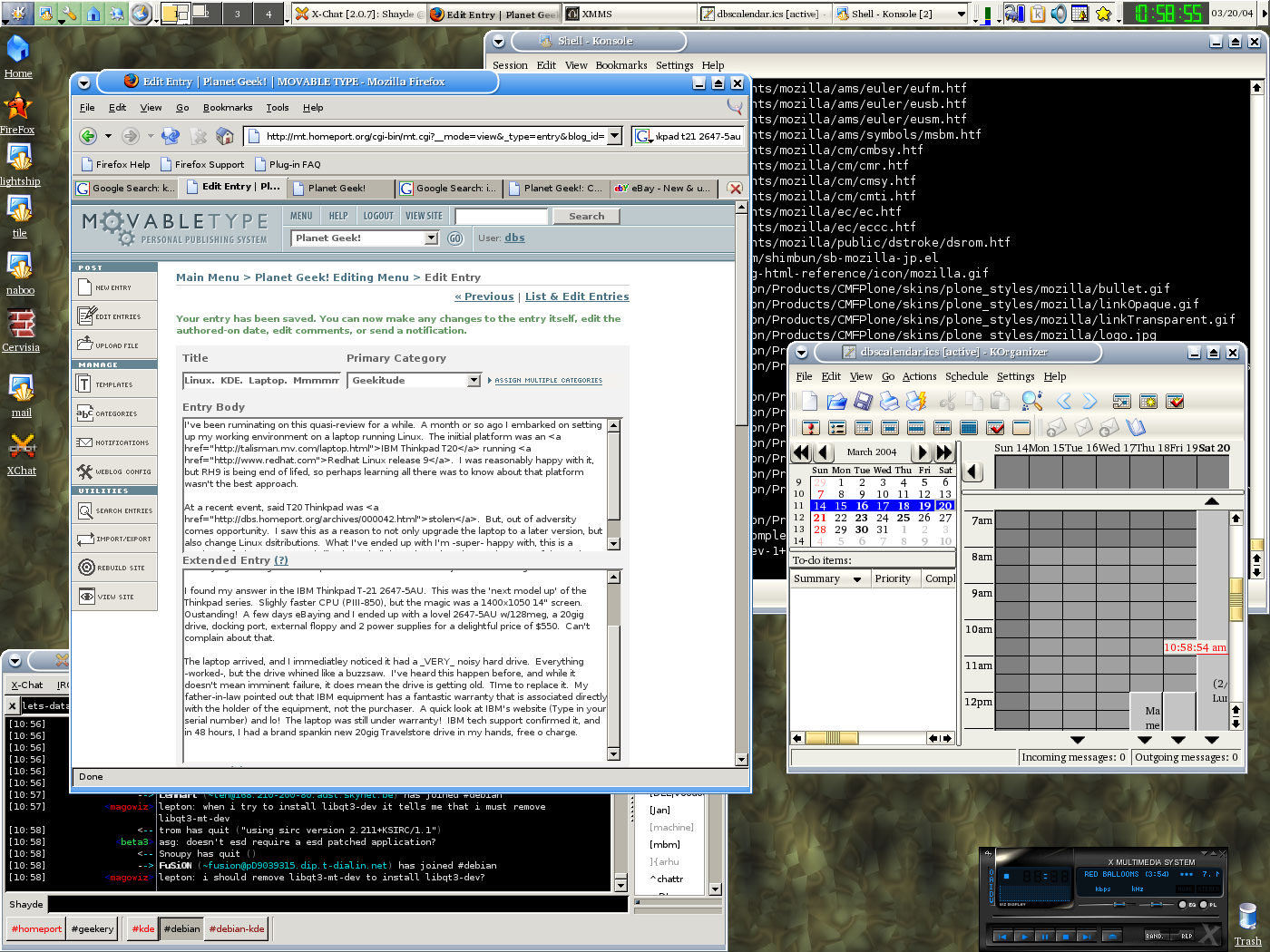Open Schedule menu in KOrganizer
Image resolution: width=1270 pixels, height=952 pixels.
pyautogui.click(x=966, y=376)
